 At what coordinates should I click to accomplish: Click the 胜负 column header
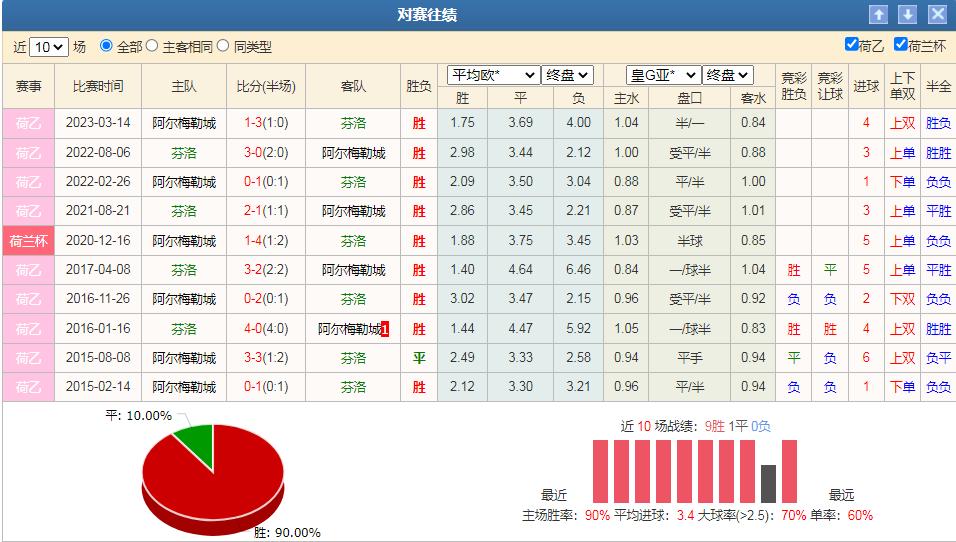pyautogui.click(x=418, y=87)
